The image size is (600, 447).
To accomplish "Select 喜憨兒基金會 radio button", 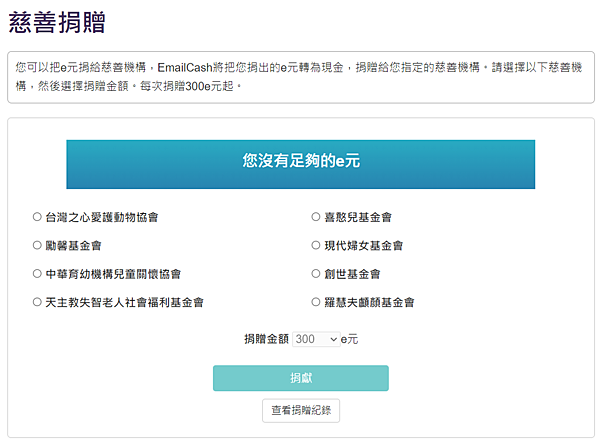I will (x=316, y=217).
